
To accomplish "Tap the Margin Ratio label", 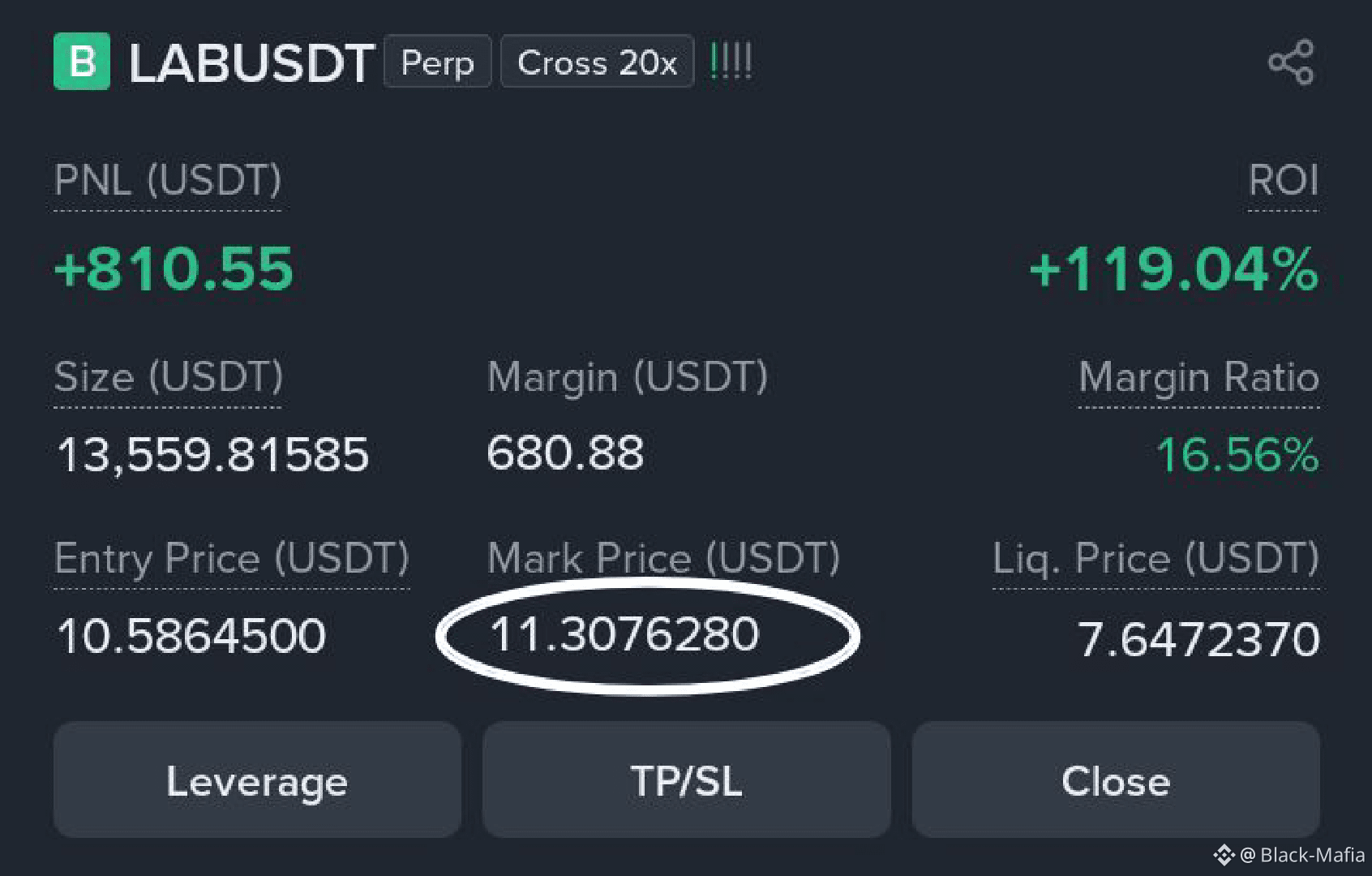I will (1199, 377).
